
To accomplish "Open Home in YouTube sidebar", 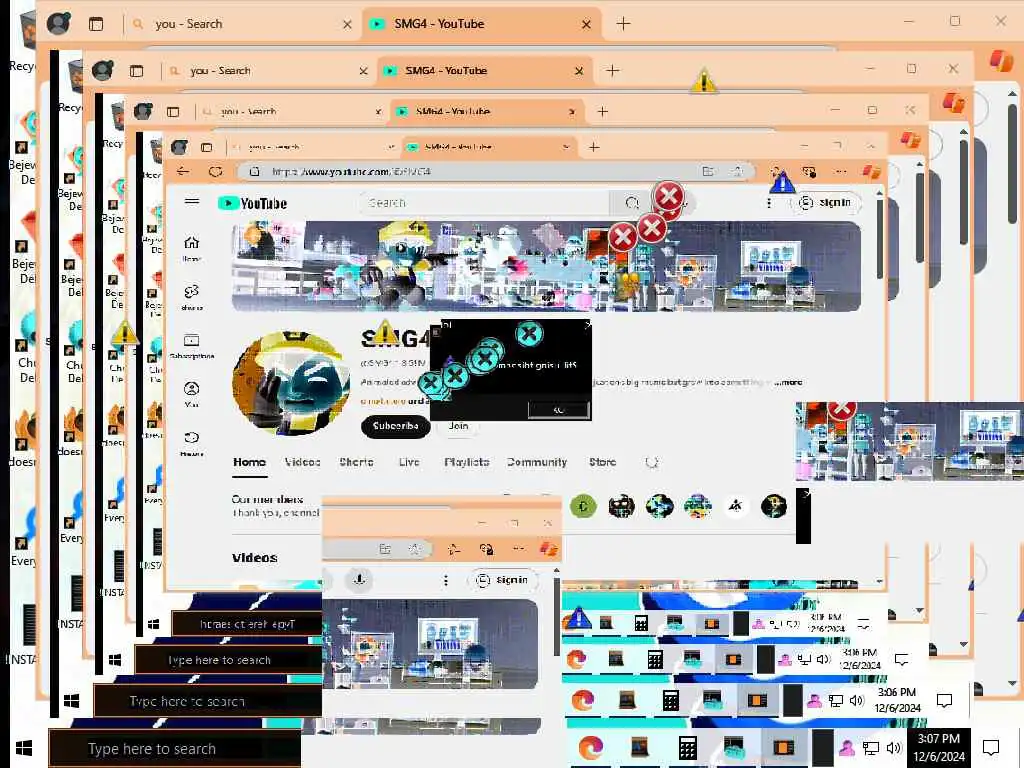I will coord(191,248).
